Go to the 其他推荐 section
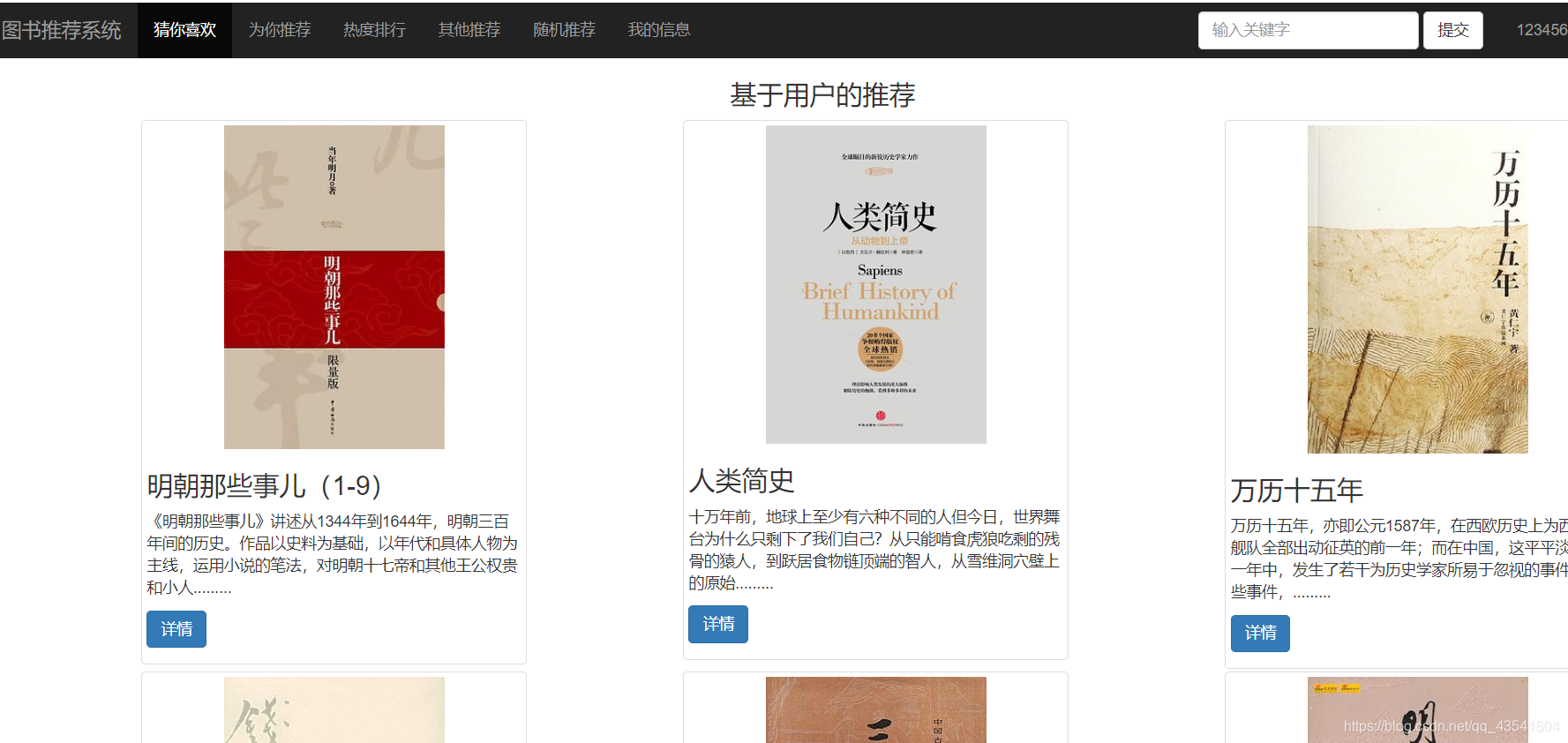The image size is (1568, 743). coord(469,30)
